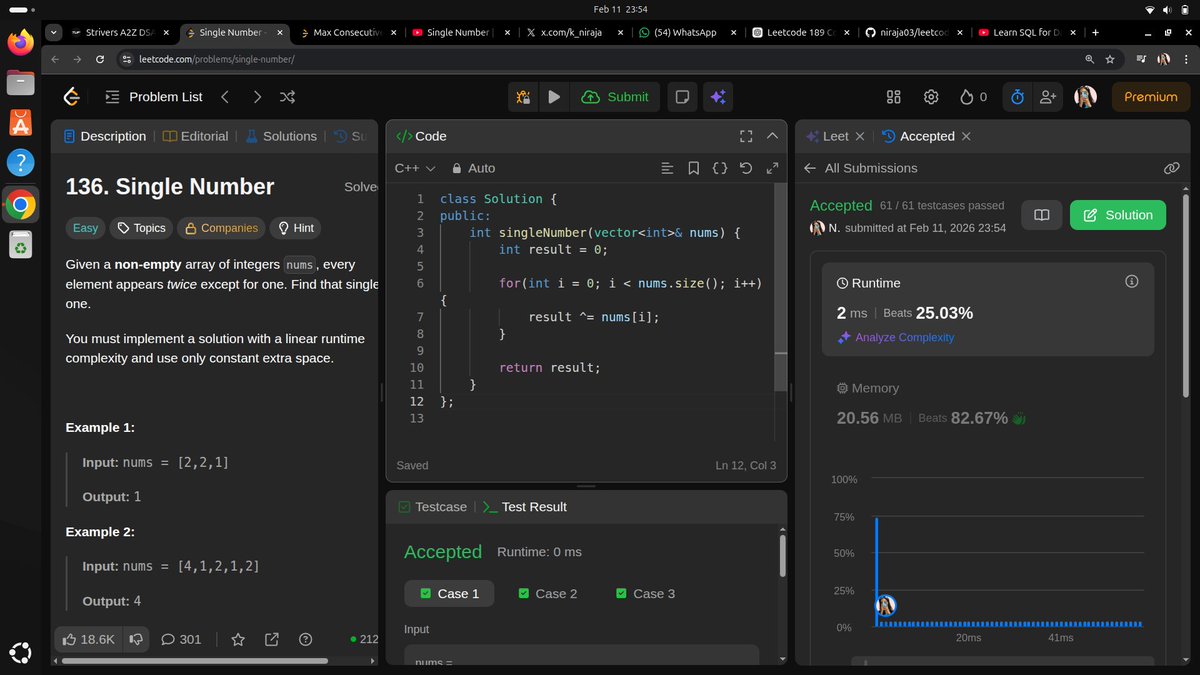Open the feedback help circle icon

(306, 639)
